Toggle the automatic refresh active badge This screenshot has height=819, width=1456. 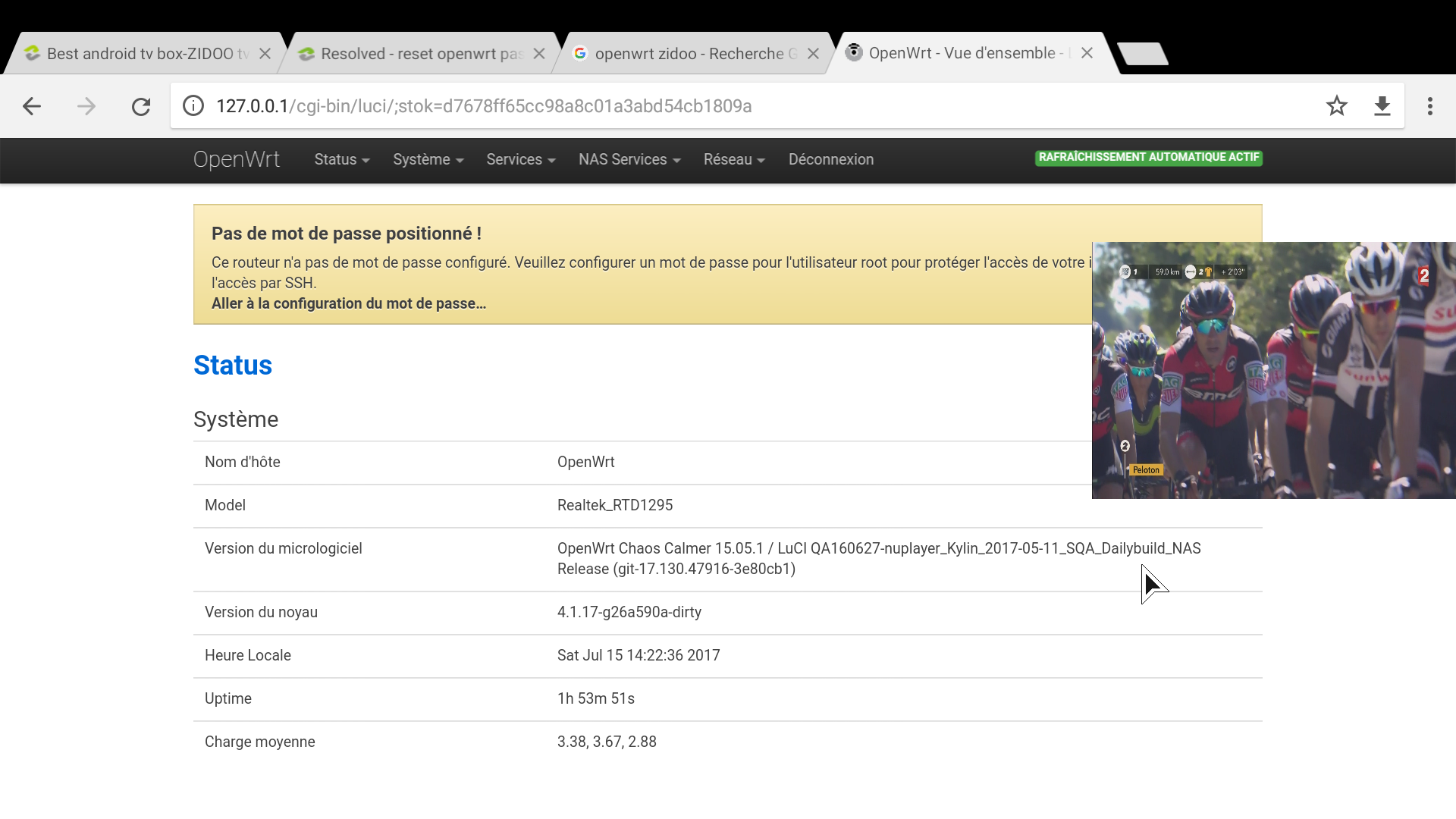point(1148,158)
